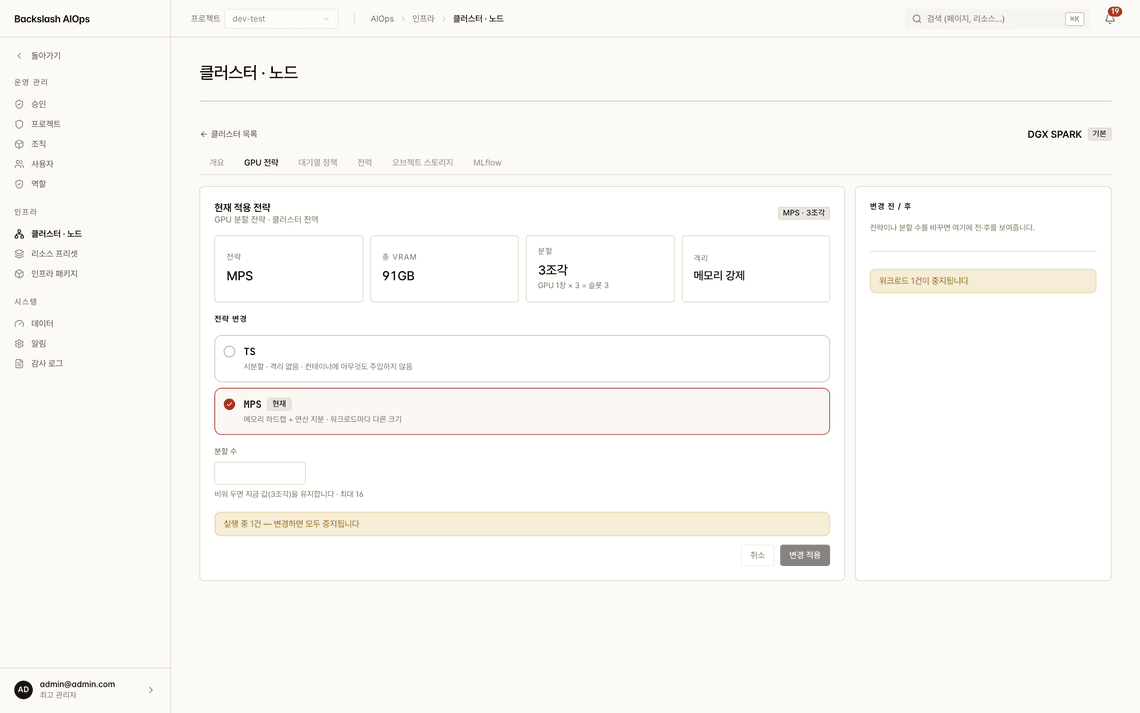The image size is (1140, 713).
Task: Click the 워크로드 1건이 중지됩니다 warning
Action: pyautogui.click(x=983, y=281)
